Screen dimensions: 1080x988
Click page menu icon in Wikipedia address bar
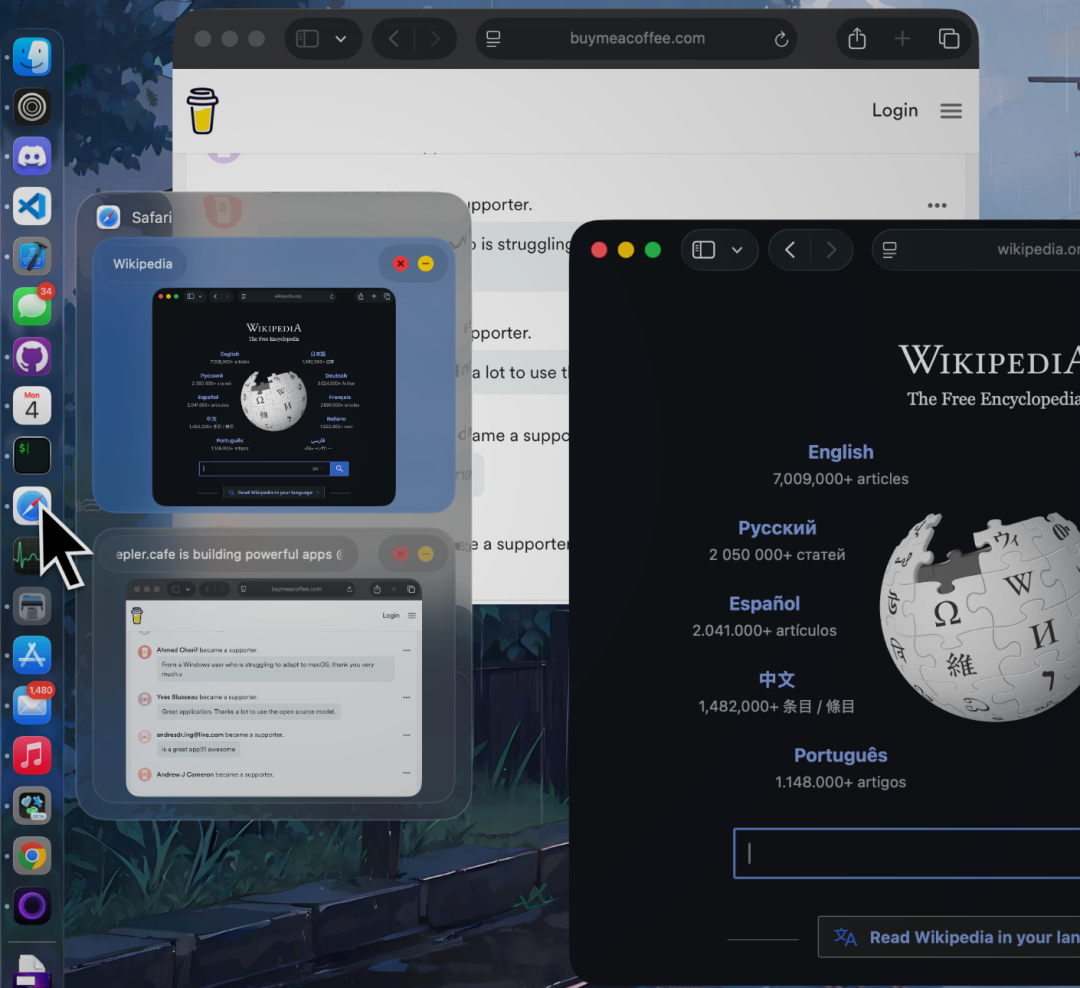[x=890, y=249]
